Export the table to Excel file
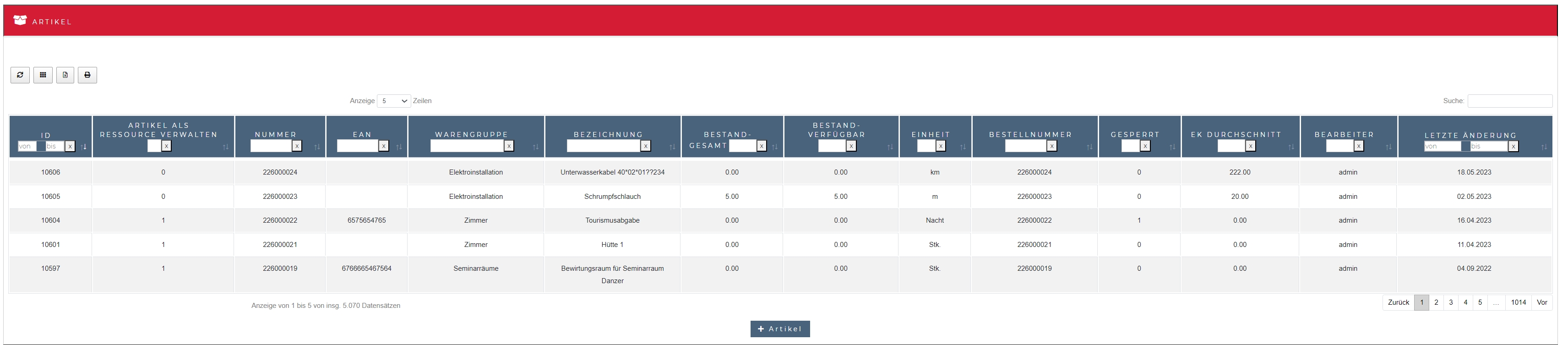 65,75
